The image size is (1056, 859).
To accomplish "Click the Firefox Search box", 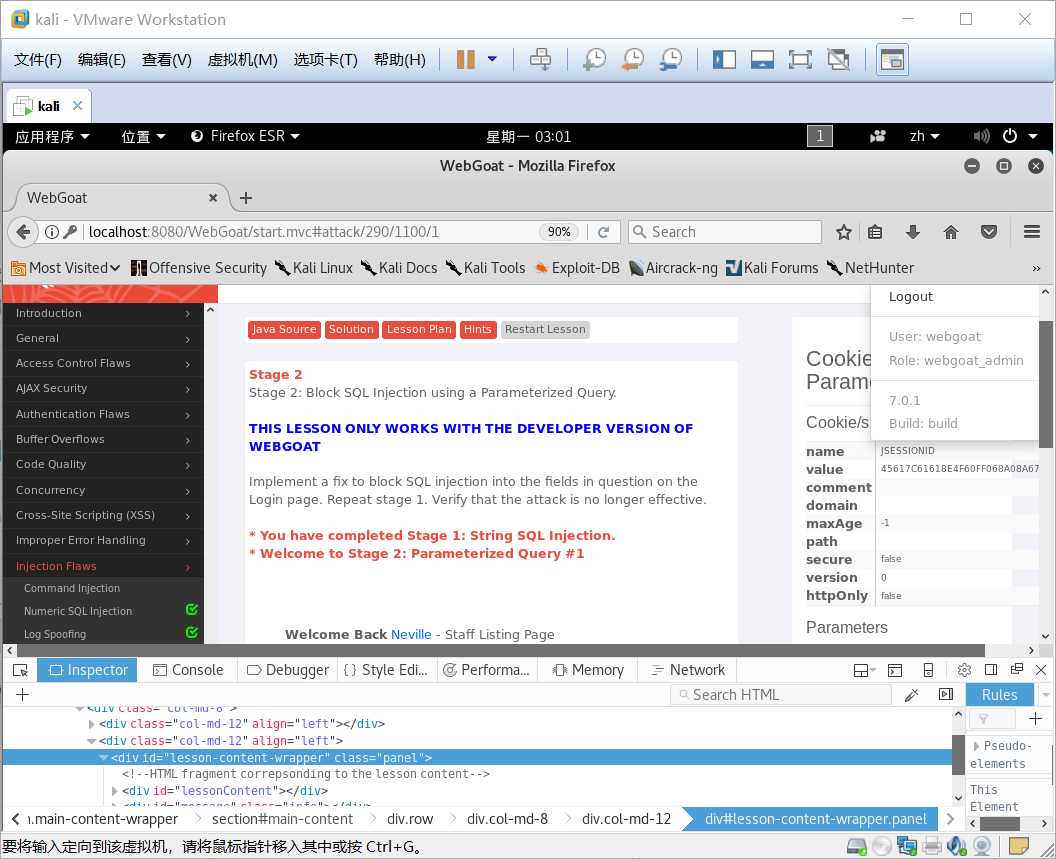I will click(725, 232).
